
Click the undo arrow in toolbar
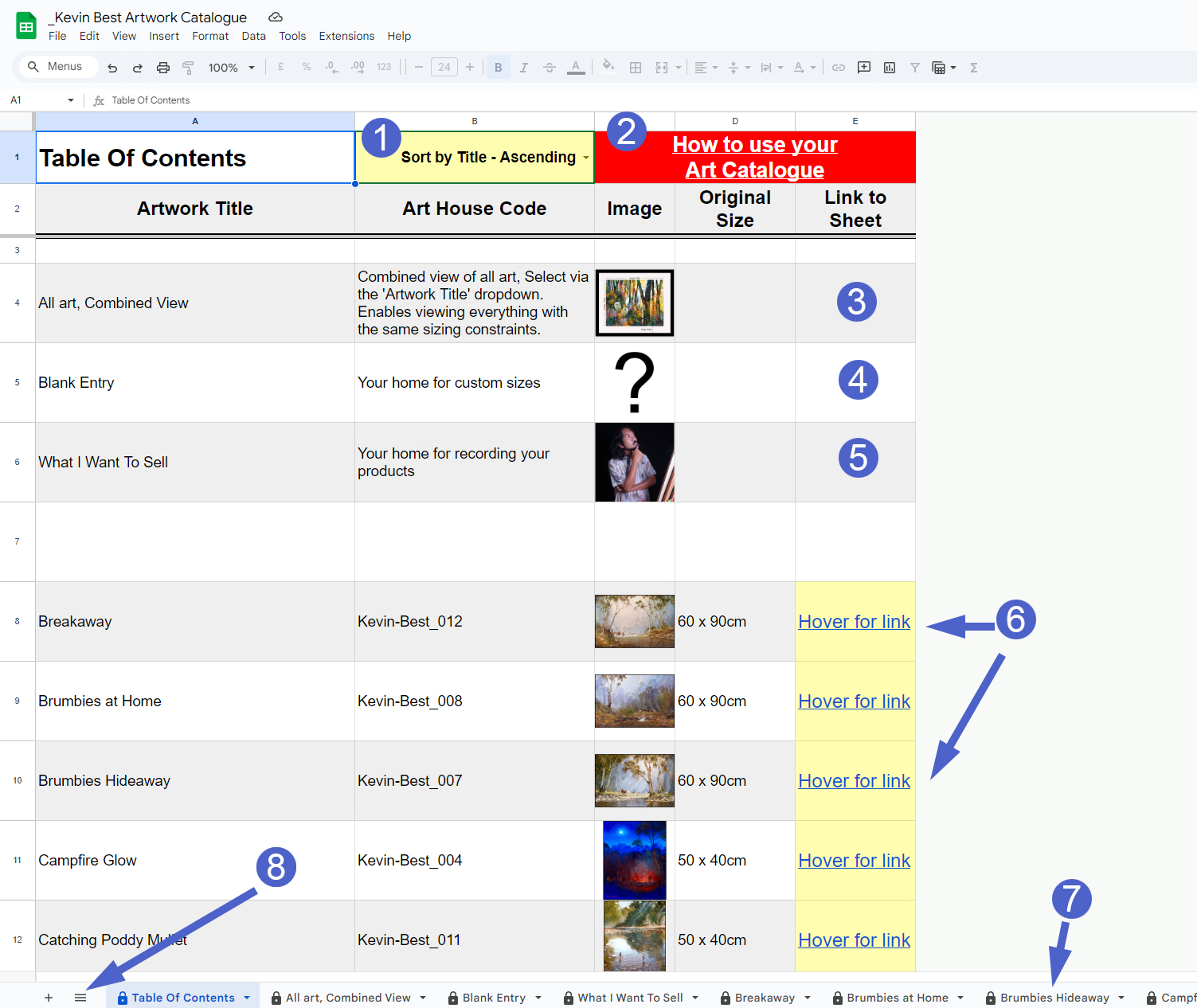pos(112,68)
